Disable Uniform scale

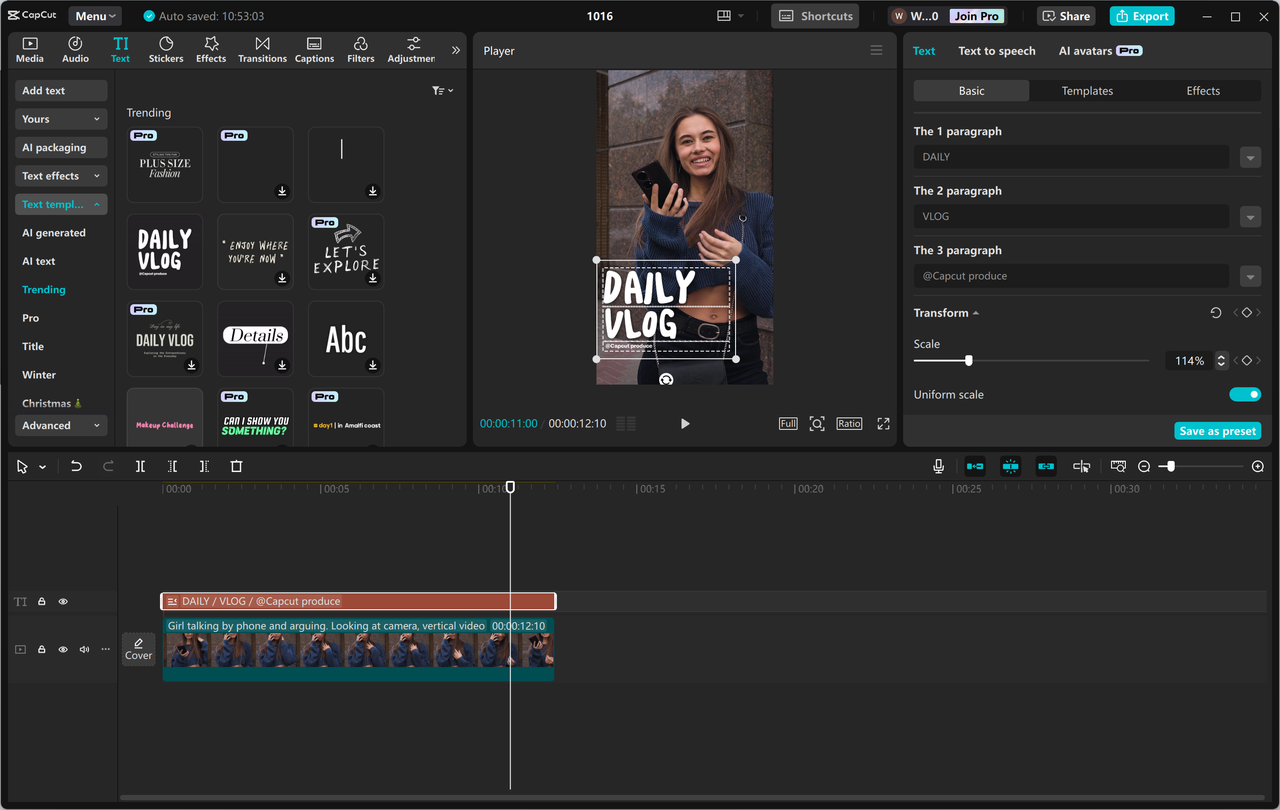tap(1245, 394)
